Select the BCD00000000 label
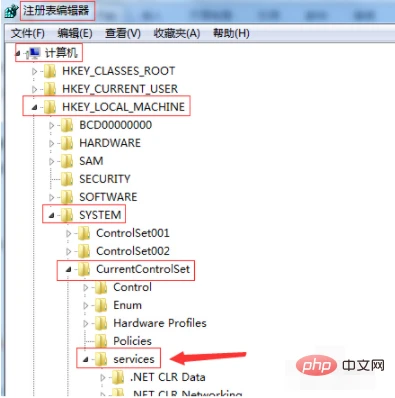 point(115,125)
